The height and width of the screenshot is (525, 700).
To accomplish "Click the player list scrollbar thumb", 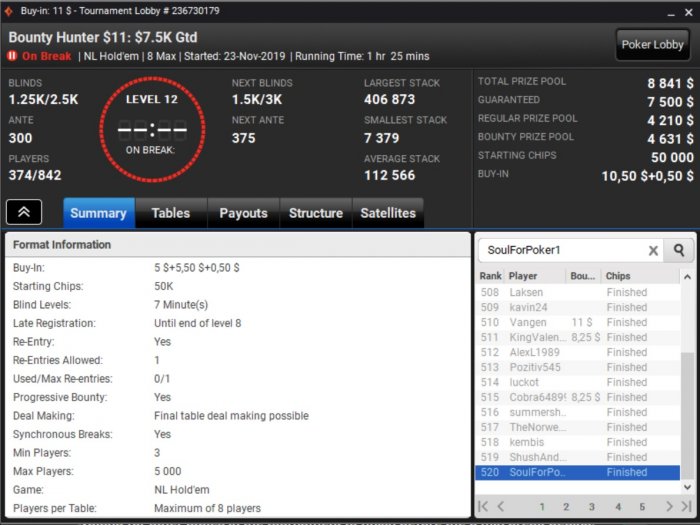I will coord(688,417).
